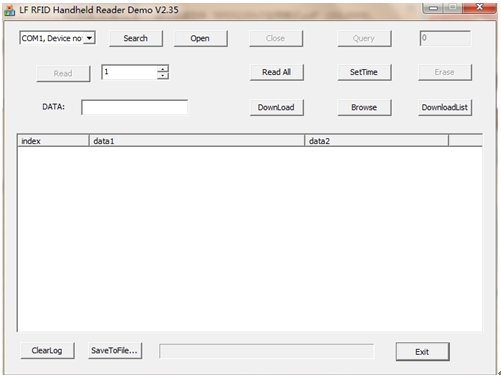Viewport: 501px width, 375px height.
Task: Click the DownLoad button
Action: [x=277, y=107]
